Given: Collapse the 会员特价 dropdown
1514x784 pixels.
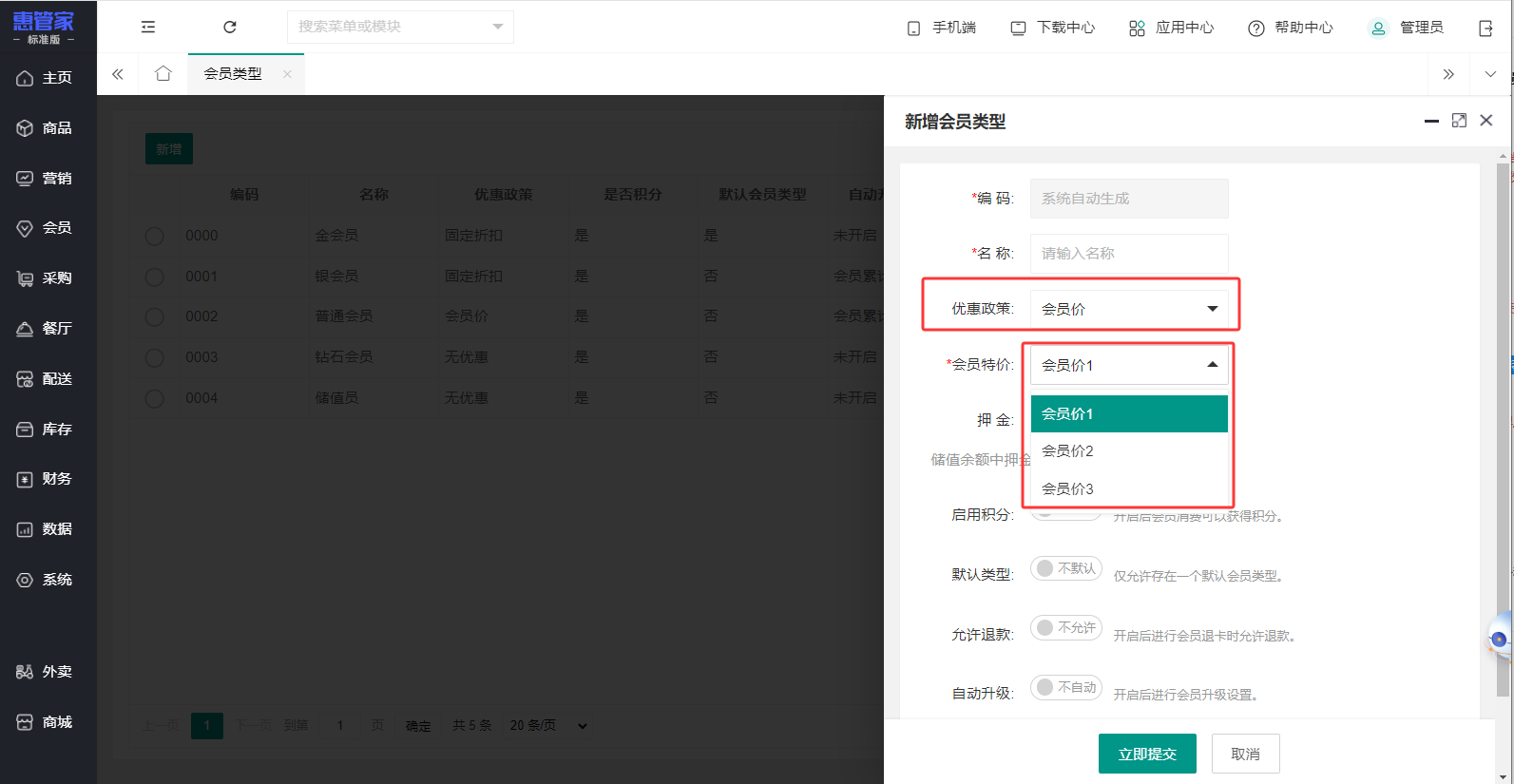Looking at the screenshot, I should 1129,365.
